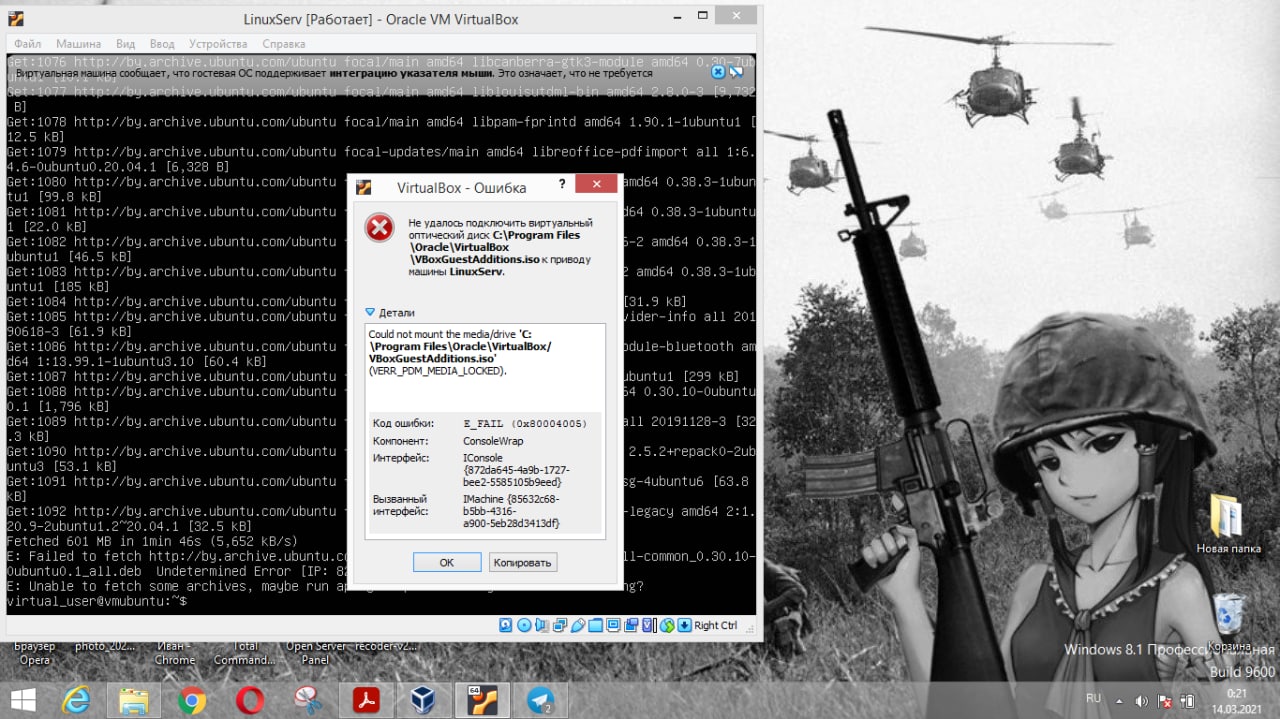Image resolution: width=1280 pixels, height=719 pixels.
Task: Open the Справка menu
Action: pos(284,44)
